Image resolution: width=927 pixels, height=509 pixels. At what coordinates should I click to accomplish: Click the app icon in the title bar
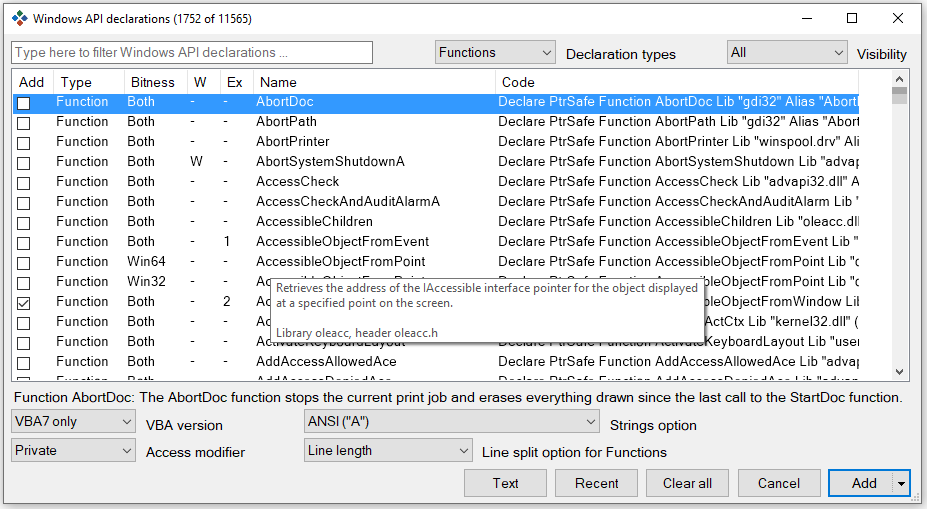coord(20,18)
